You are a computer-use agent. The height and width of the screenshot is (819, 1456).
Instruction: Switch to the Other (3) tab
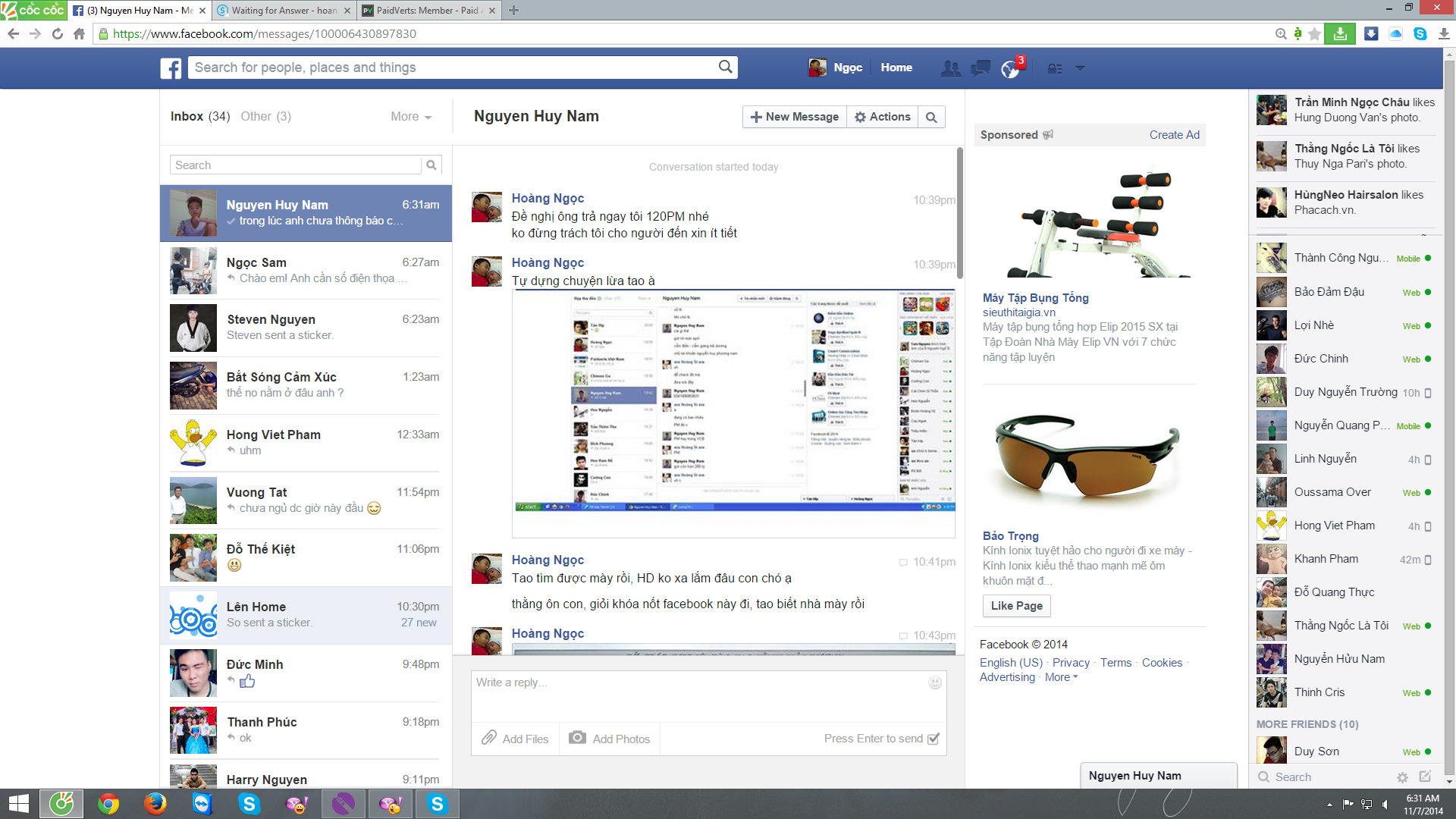coord(265,117)
